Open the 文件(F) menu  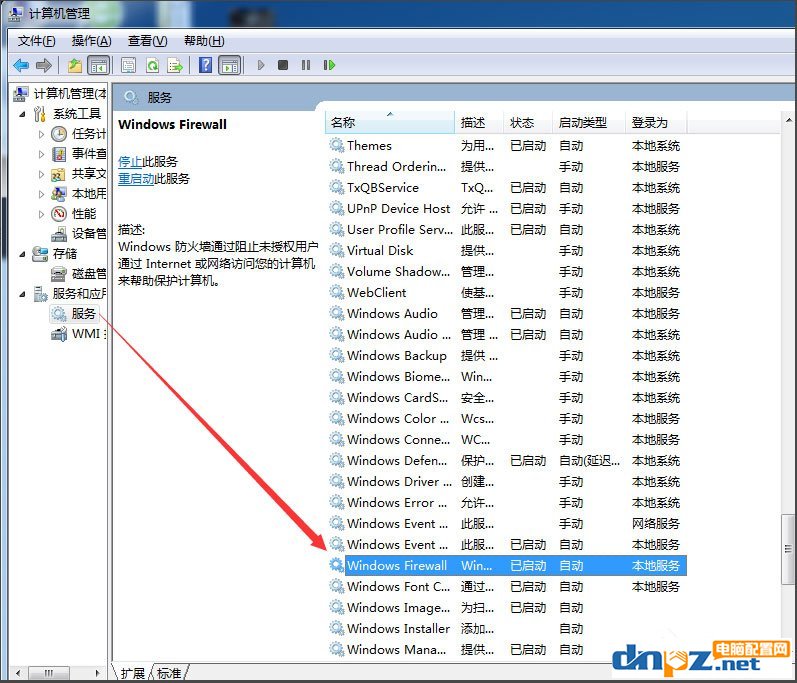tap(36, 41)
